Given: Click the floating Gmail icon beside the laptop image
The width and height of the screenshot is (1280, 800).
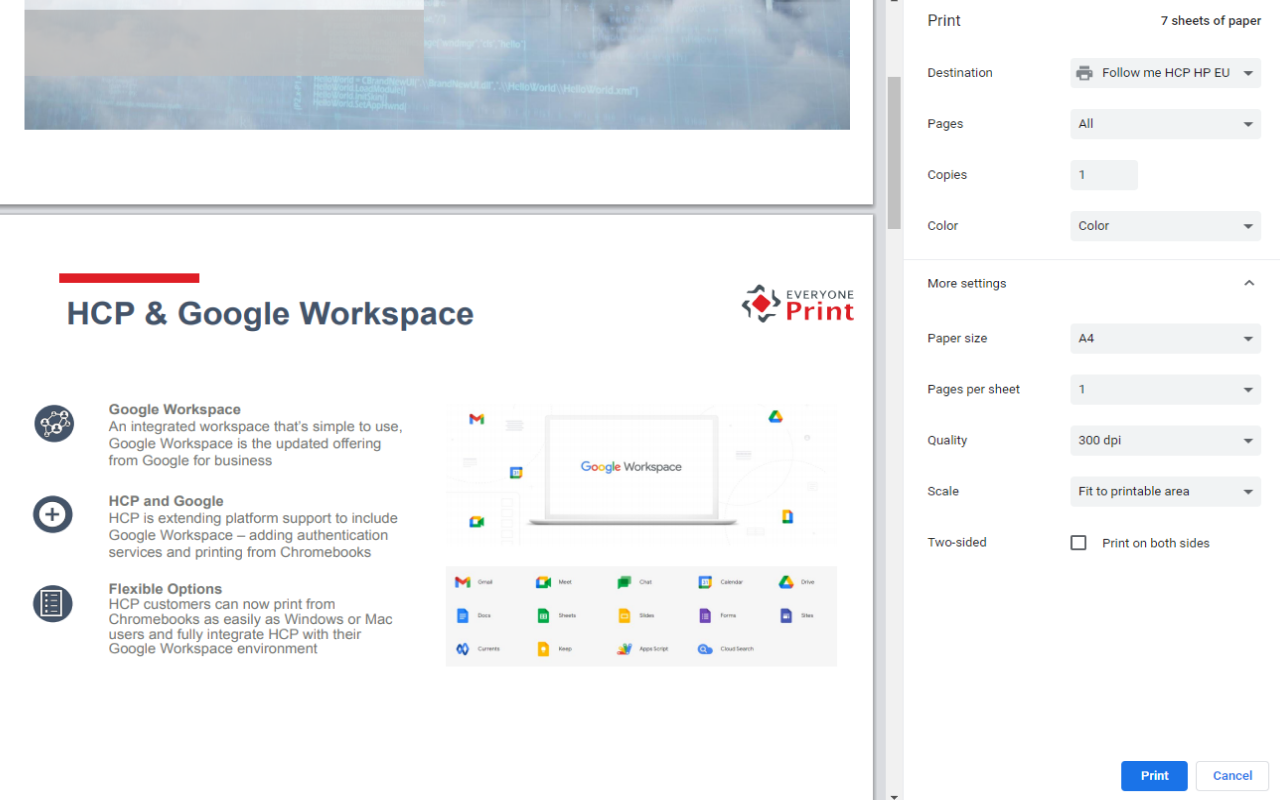Looking at the screenshot, I should 477,419.
